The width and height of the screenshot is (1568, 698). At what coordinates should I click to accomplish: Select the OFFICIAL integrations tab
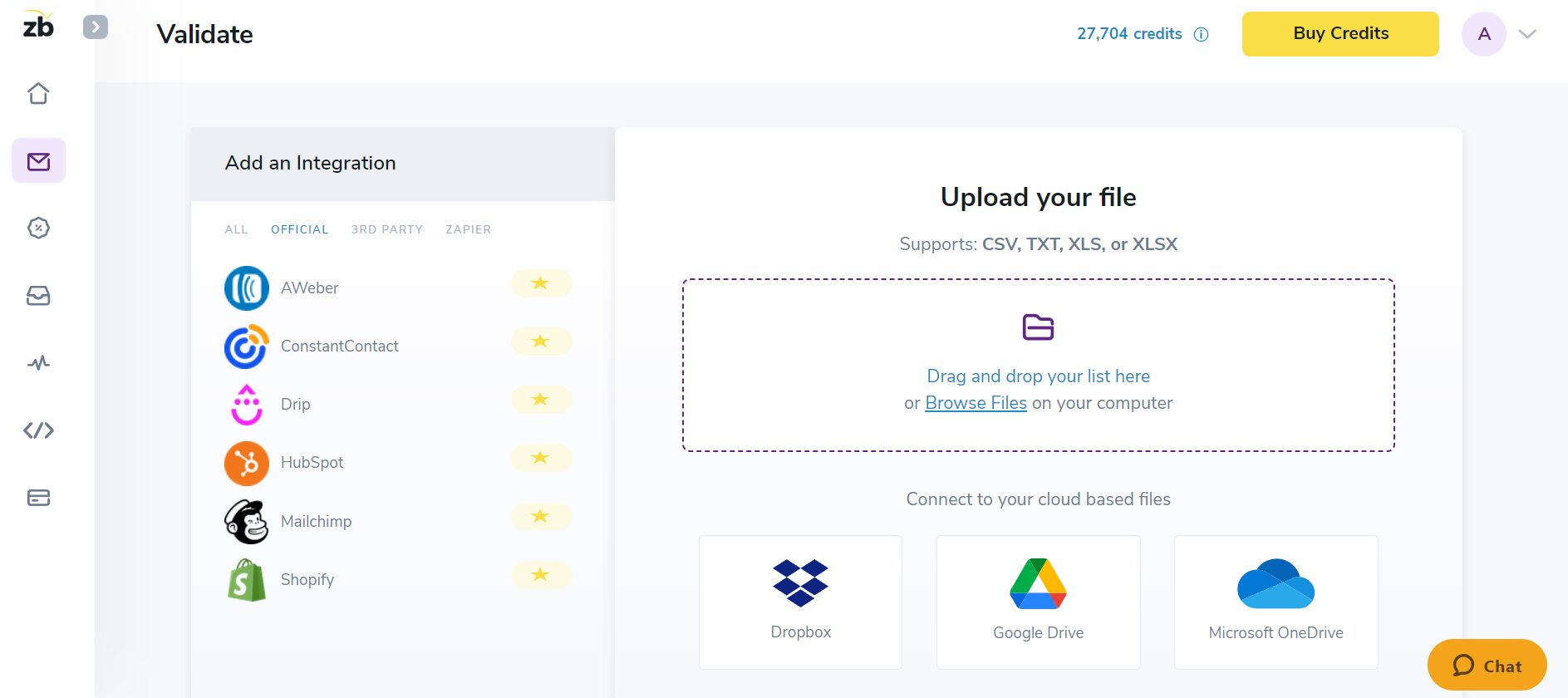point(299,229)
